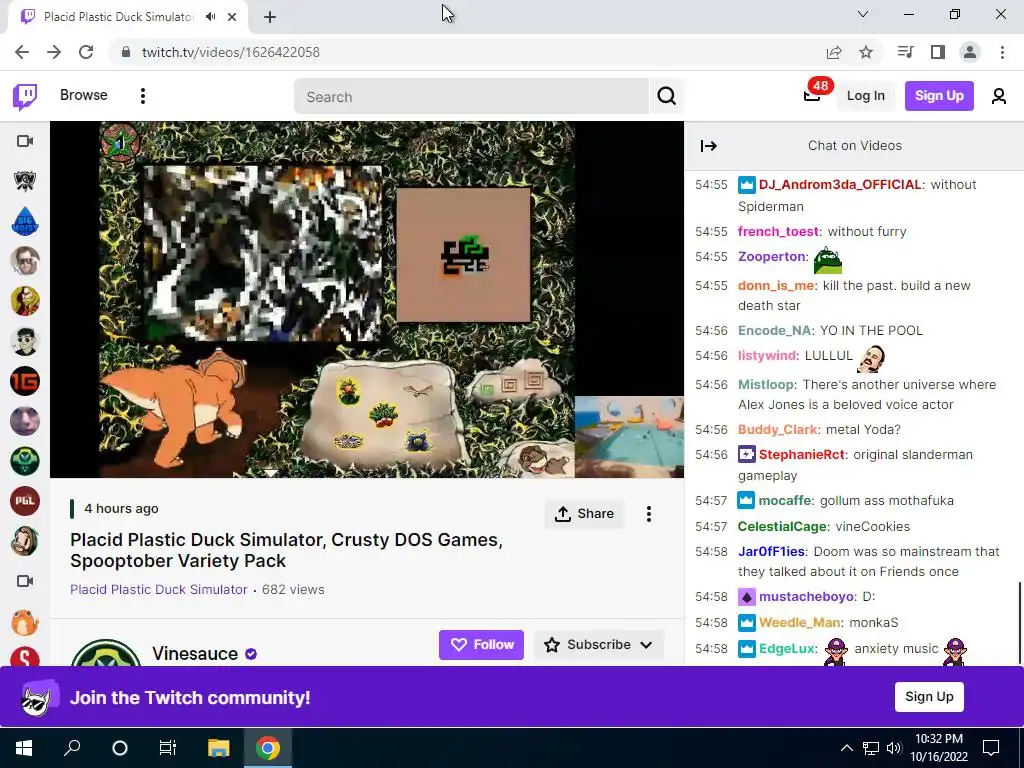Open the green shield channel avatar
Screen dimensions: 1024x768
[25, 461]
